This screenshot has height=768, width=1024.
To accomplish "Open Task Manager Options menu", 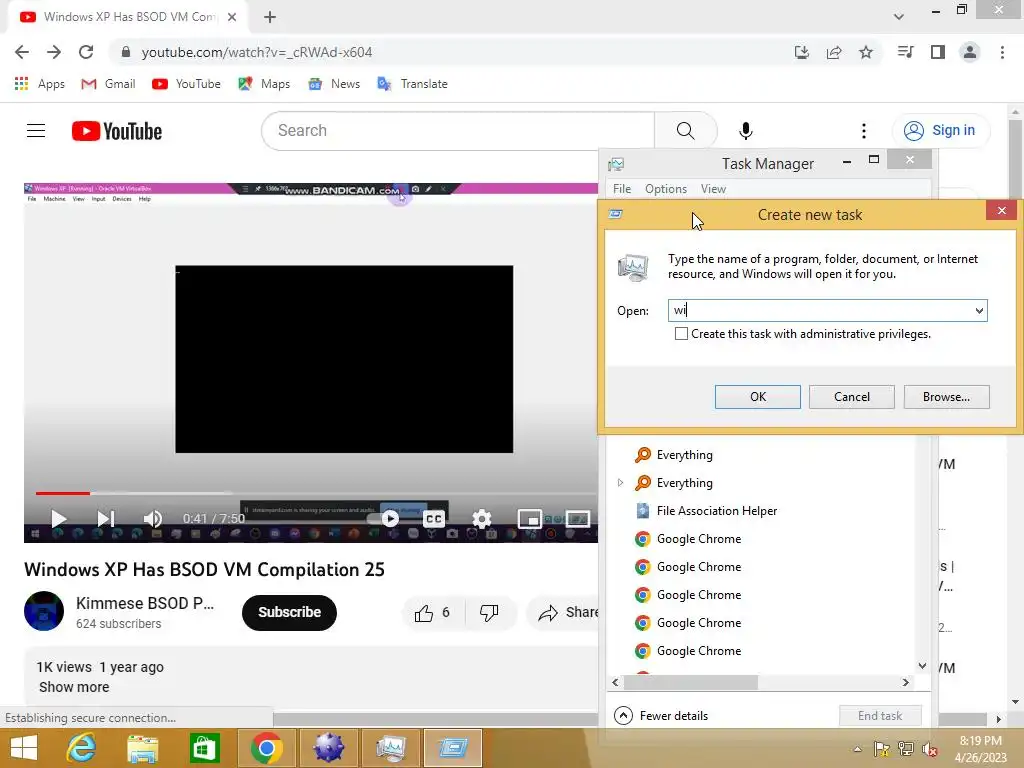I will (665, 189).
